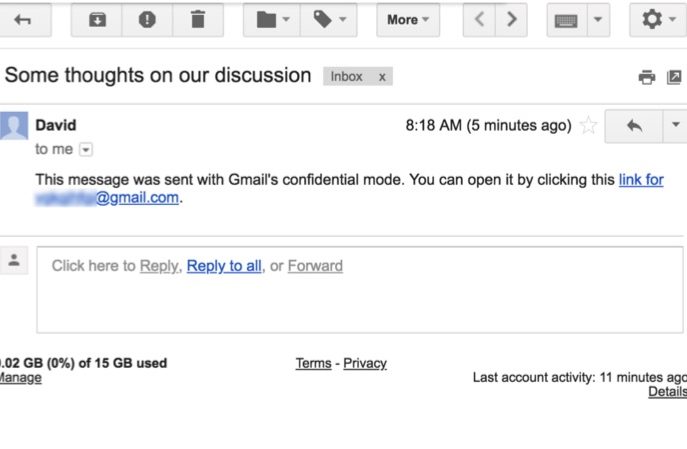Open the confidential message link
687x449 pixels.
(x=641, y=180)
